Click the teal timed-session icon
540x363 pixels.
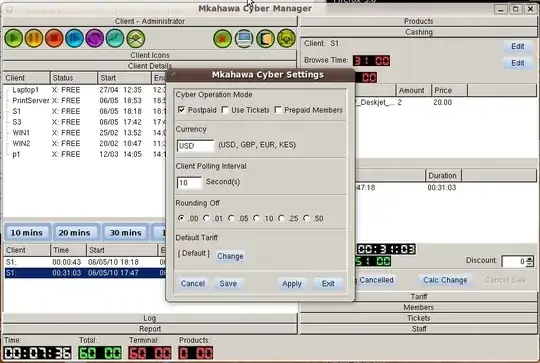tap(115, 38)
